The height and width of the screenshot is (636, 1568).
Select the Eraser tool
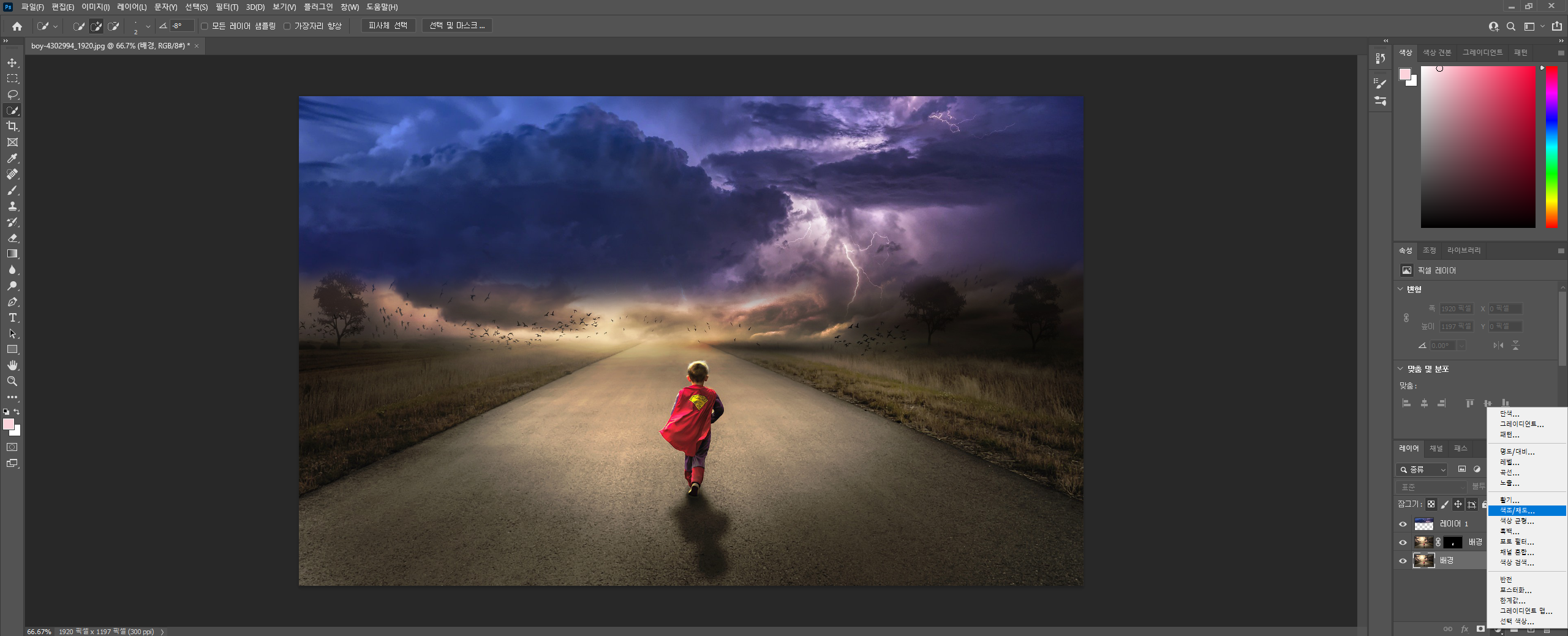(x=12, y=238)
